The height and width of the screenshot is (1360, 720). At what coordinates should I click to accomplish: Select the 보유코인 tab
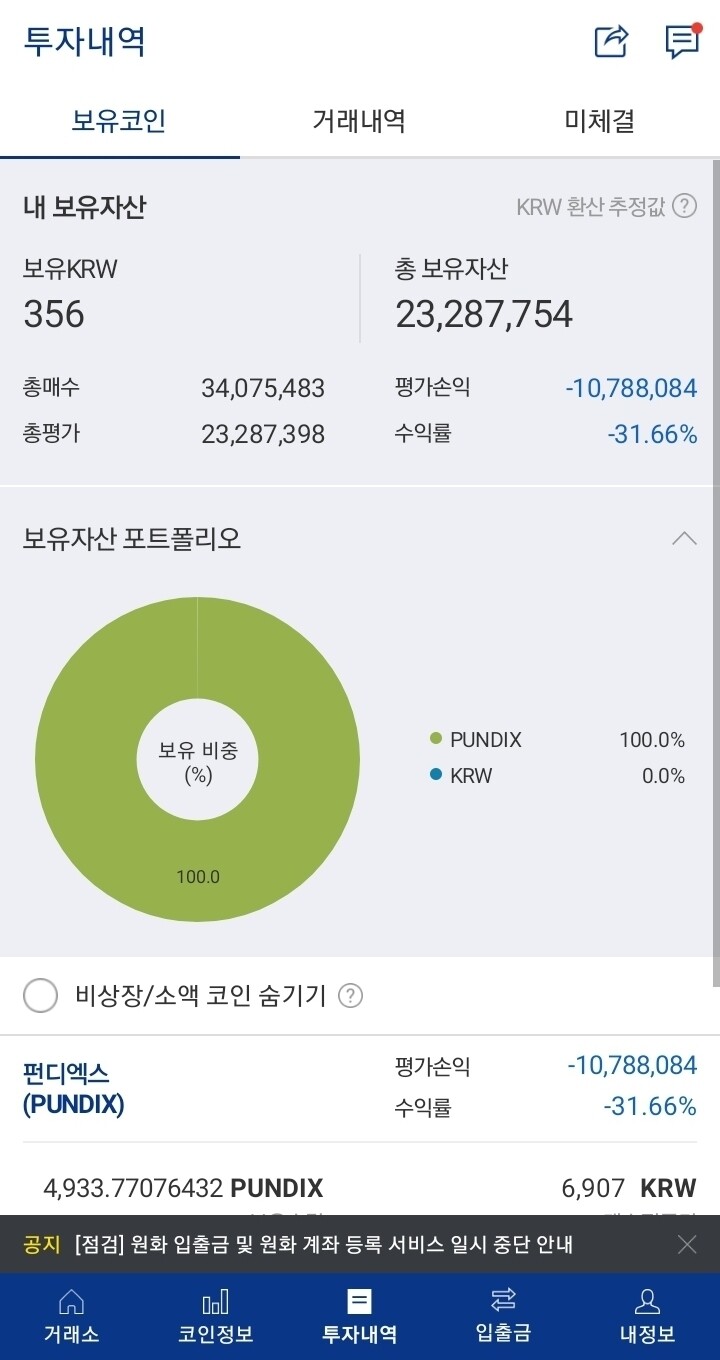point(120,120)
